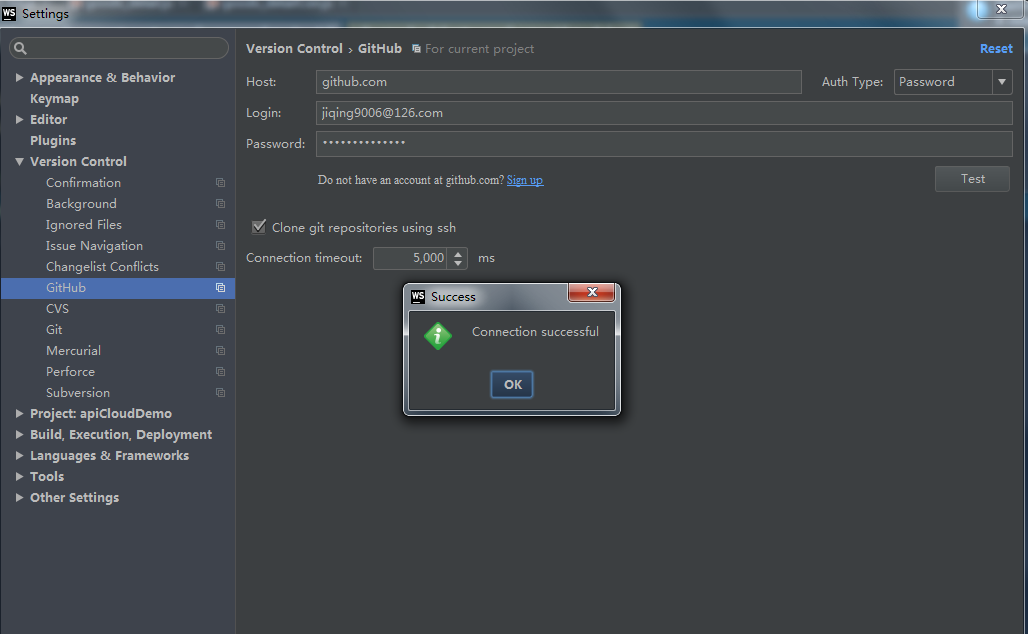Toggle 'Clone git repositories using ssh' checkbox
The height and width of the screenshot is (634, 1028).
click(259, 227)
